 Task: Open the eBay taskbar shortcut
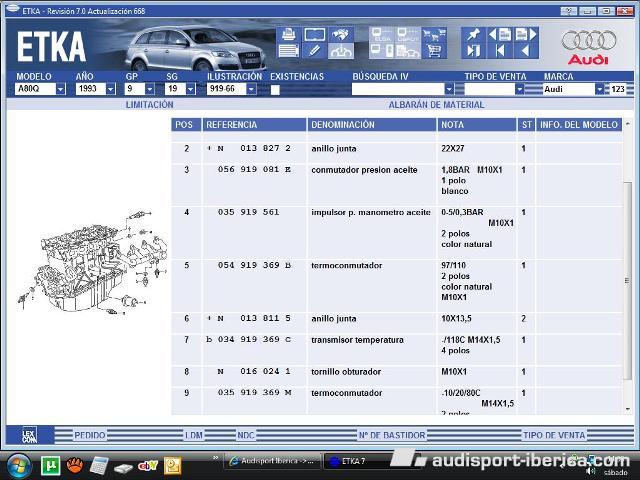tap(148, 466)
